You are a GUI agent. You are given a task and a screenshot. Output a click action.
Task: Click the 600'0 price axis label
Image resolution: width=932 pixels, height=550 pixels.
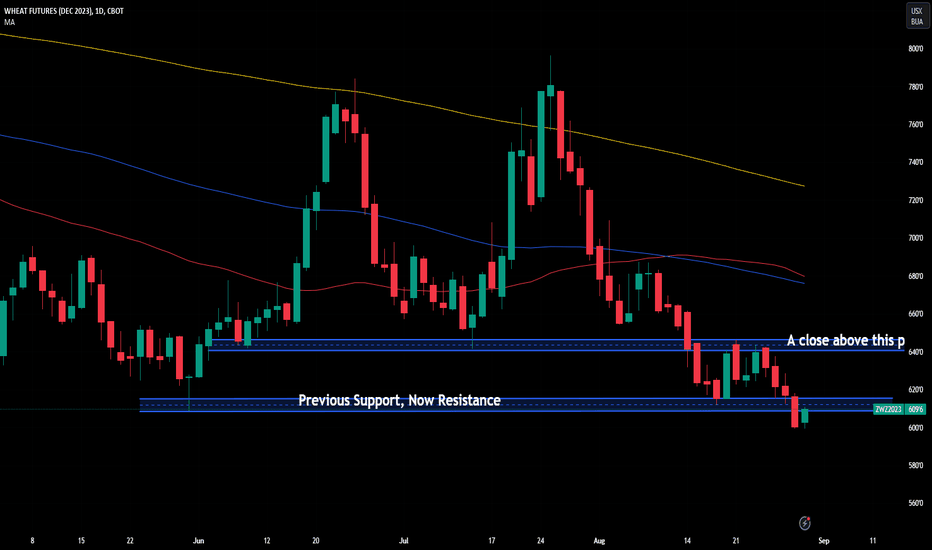click(x=915, y=428)
